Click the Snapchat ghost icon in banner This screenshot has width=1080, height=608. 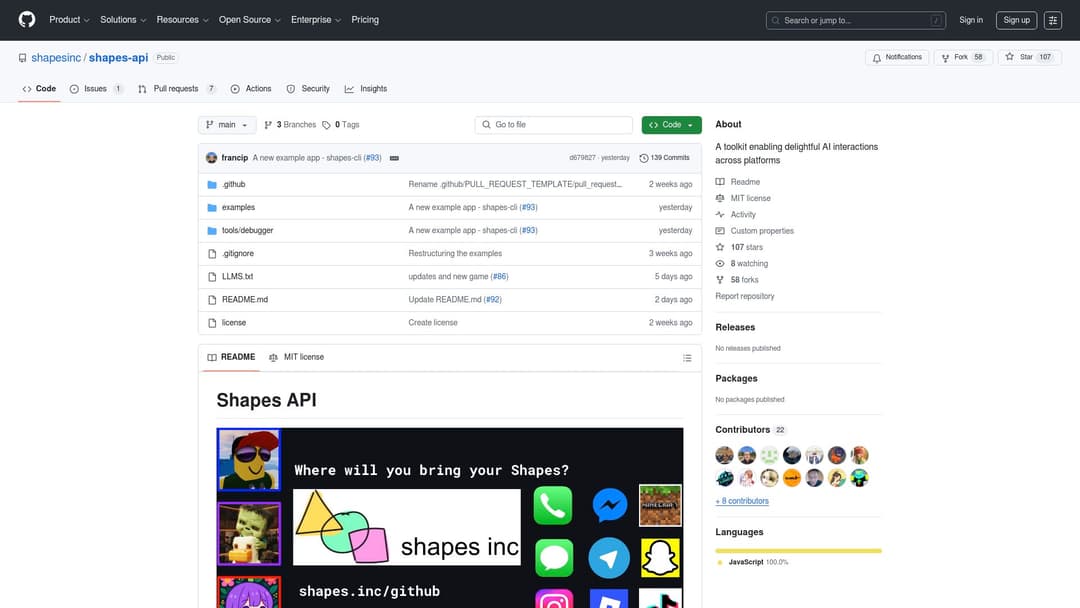point(661,558)
